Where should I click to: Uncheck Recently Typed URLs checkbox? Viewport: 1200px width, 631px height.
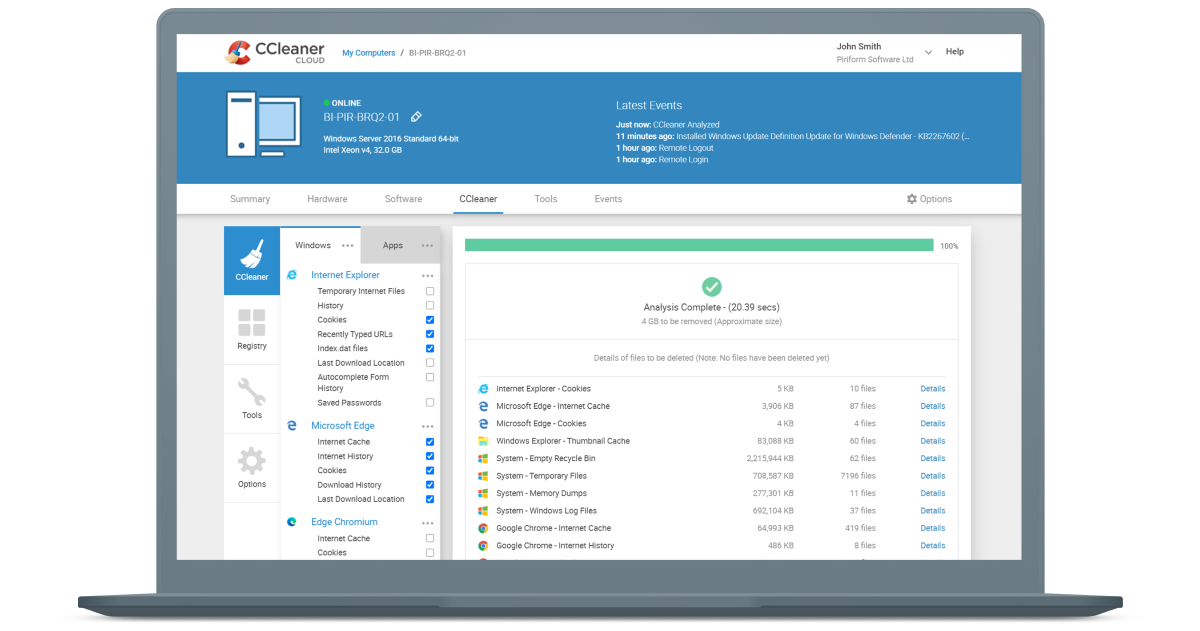pyautogui.click(x=430, y=334)
